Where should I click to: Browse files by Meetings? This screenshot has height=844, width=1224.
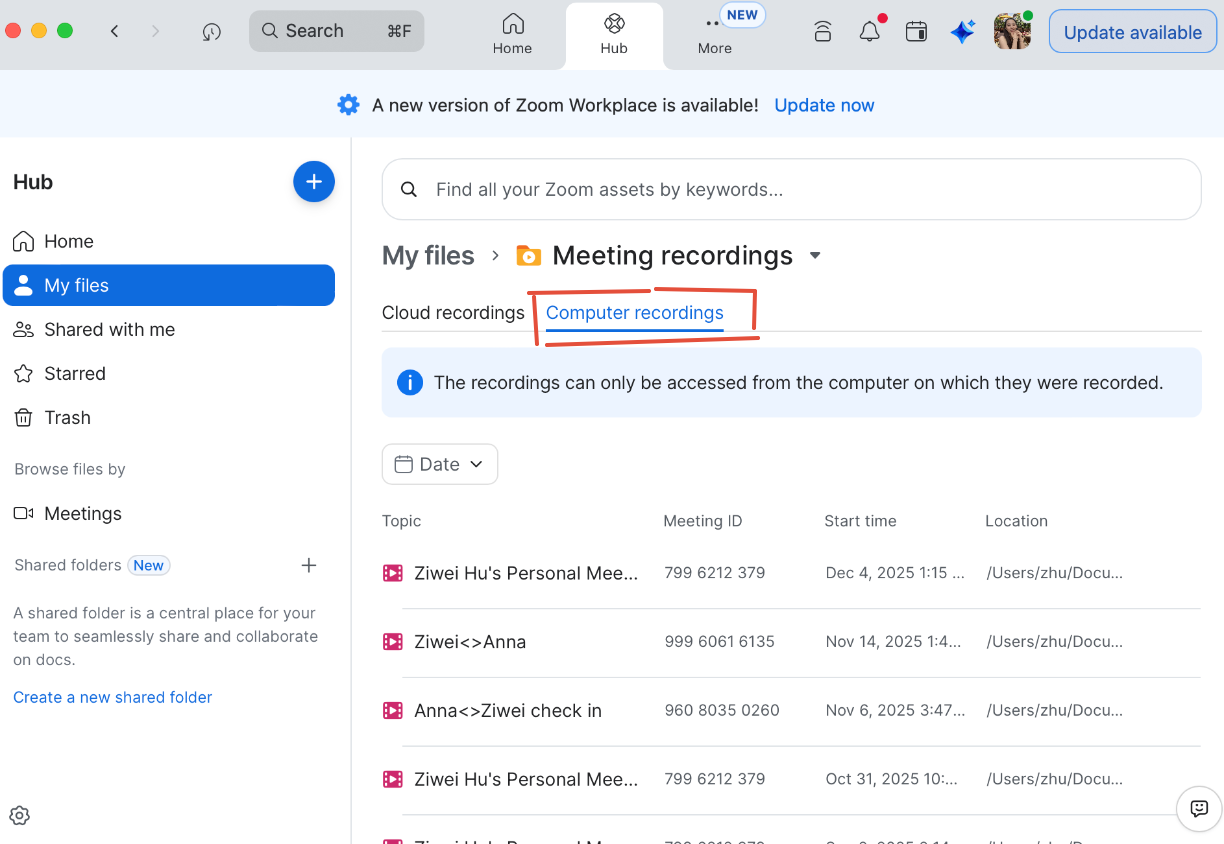coord(168,513)
